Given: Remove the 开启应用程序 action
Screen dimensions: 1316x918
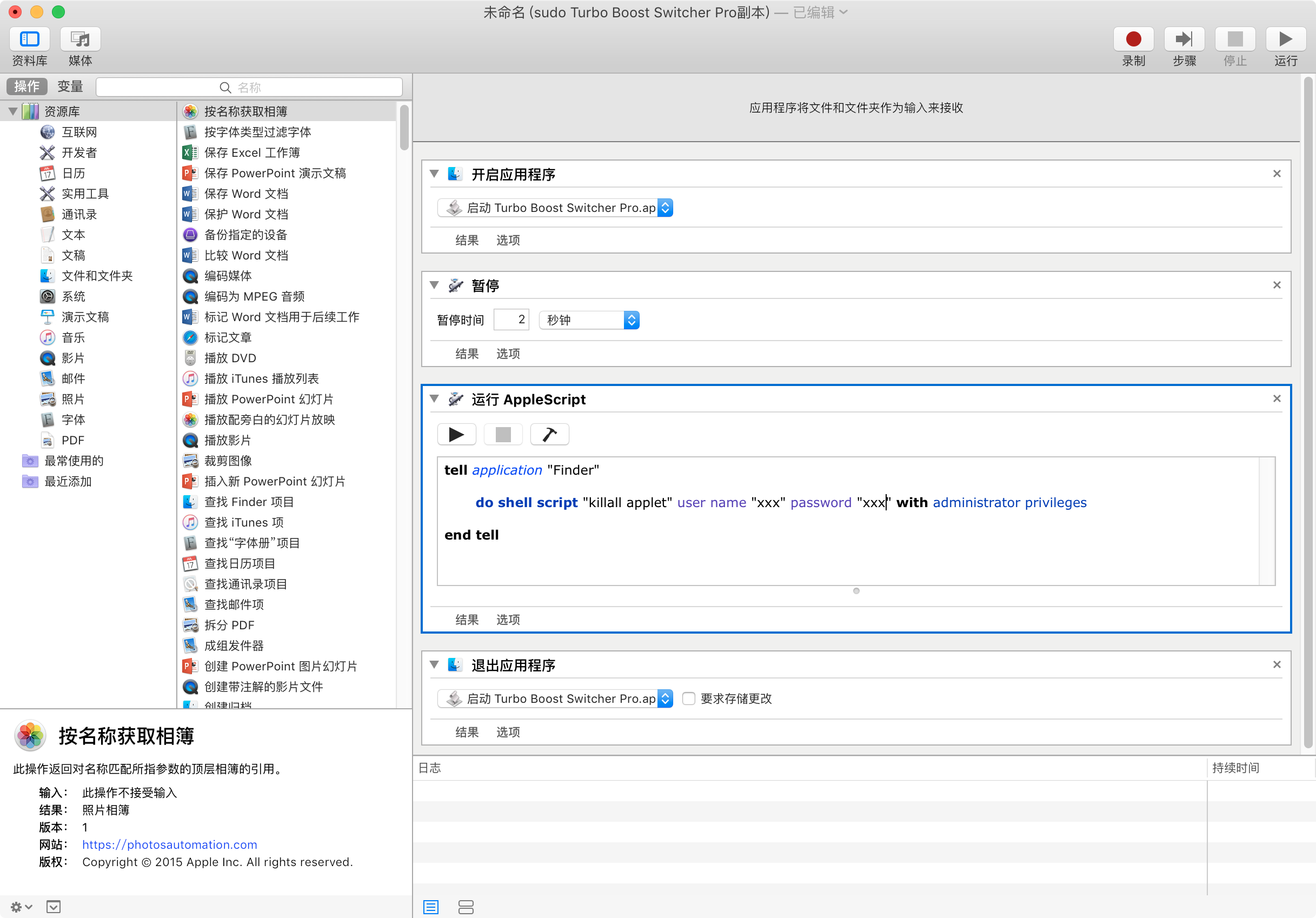Looking at the screenshot, I should click(x=1277, y=174).
